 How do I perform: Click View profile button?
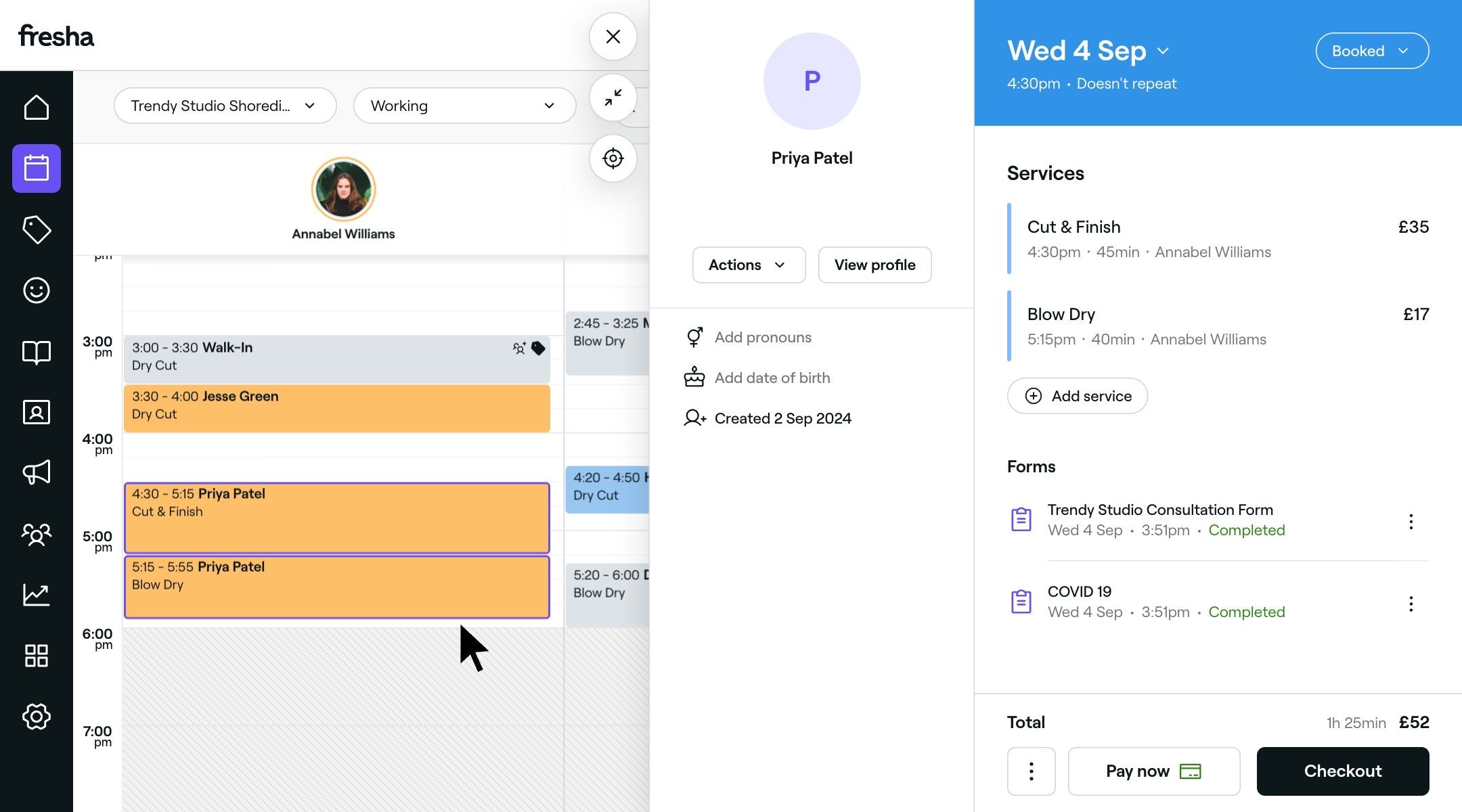pyautogui.click(x=874, y=265)
